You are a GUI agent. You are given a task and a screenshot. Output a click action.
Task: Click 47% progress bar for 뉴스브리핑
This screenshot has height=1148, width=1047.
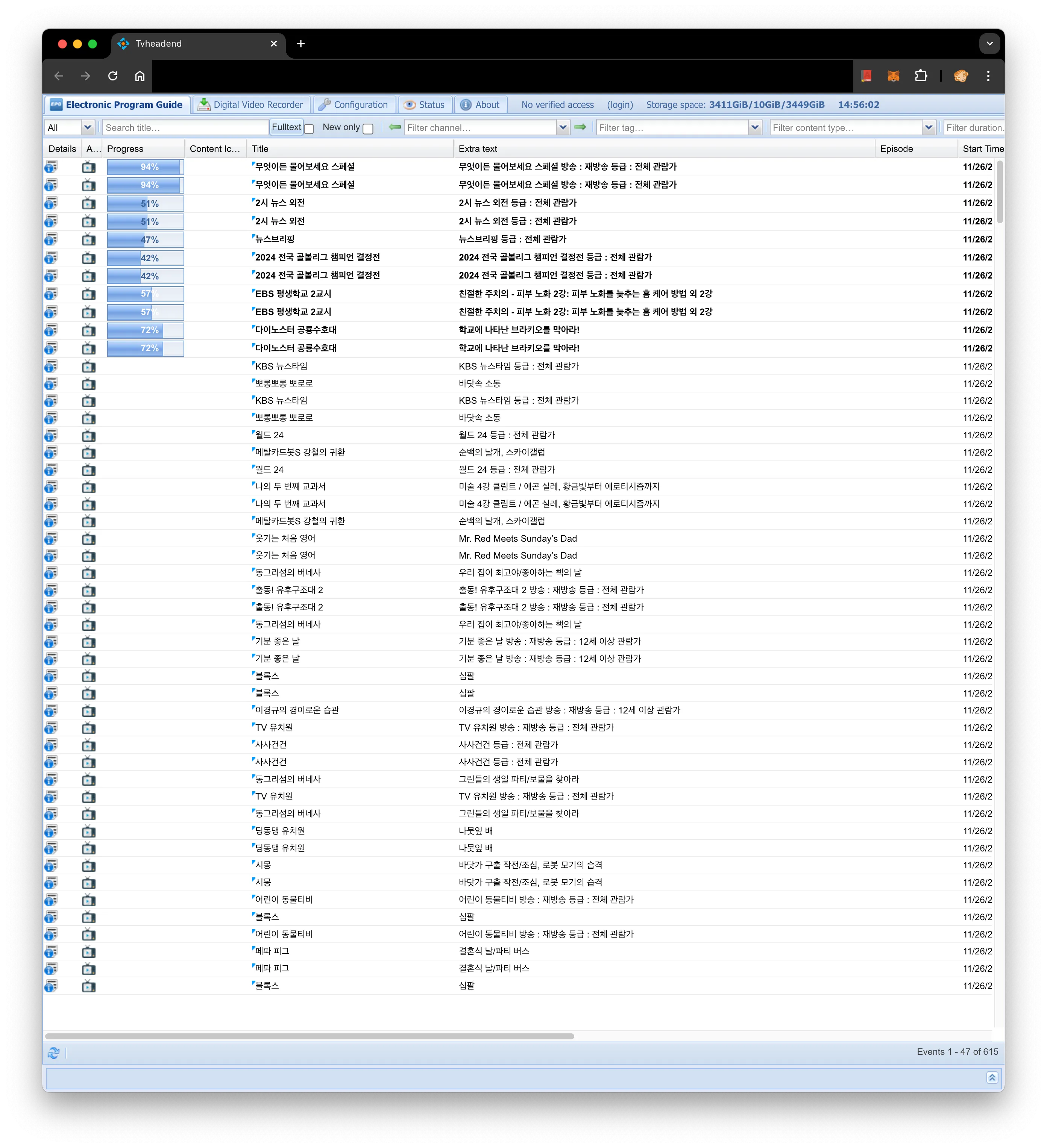[145, 240]
